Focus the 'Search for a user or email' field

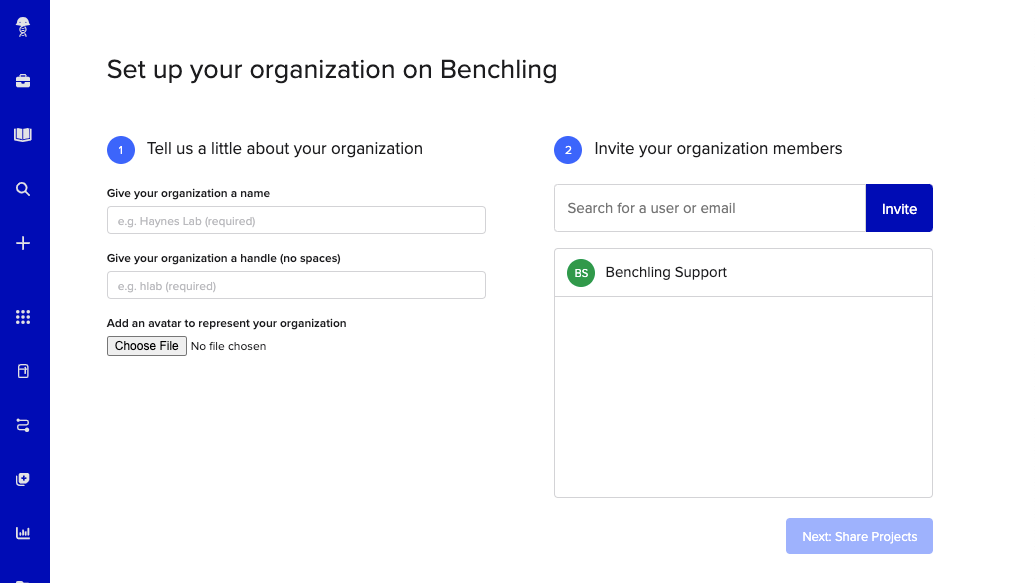pyautogui.click(x=709, y=208)
